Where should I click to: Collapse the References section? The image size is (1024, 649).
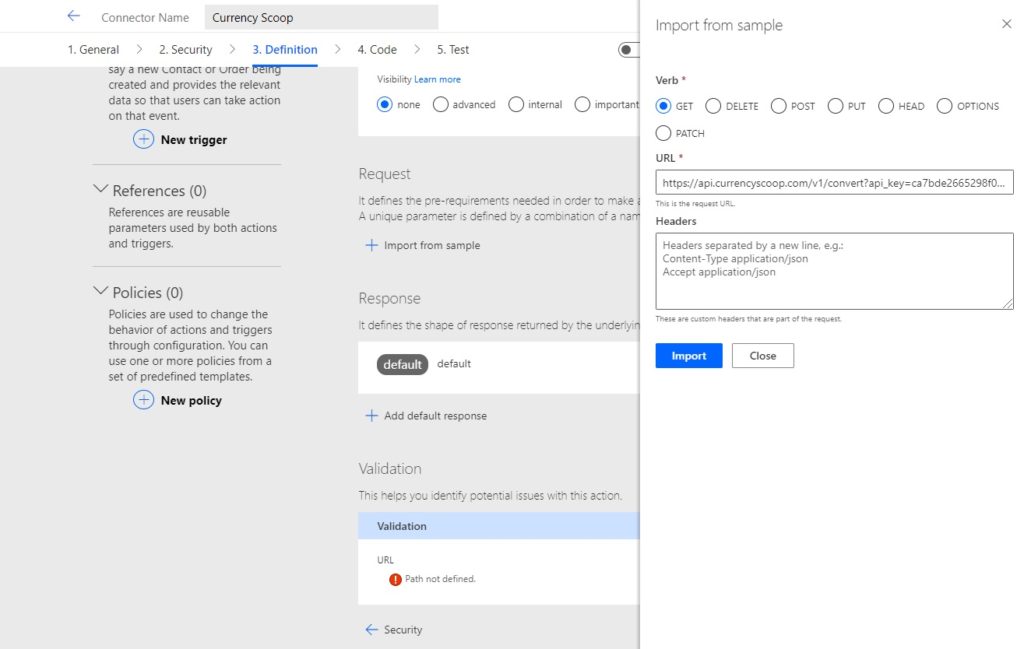tap(100, 189)
